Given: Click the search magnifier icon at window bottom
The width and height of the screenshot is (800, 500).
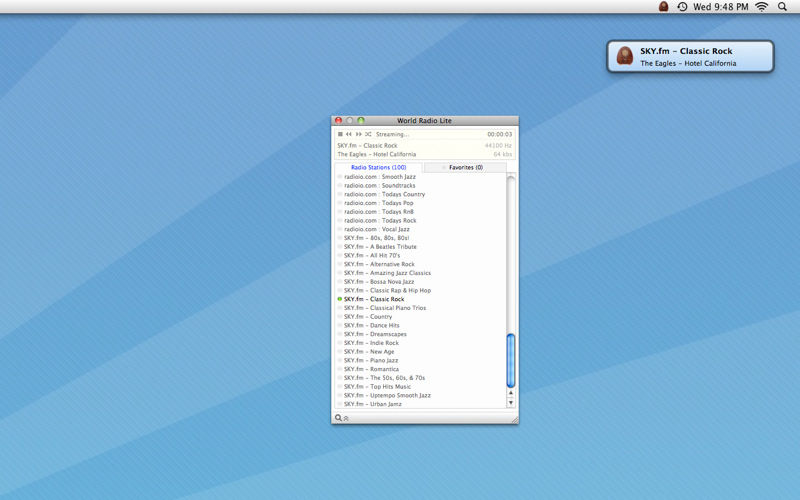Looking at the screenshot, I should click(x=338, y=418).
